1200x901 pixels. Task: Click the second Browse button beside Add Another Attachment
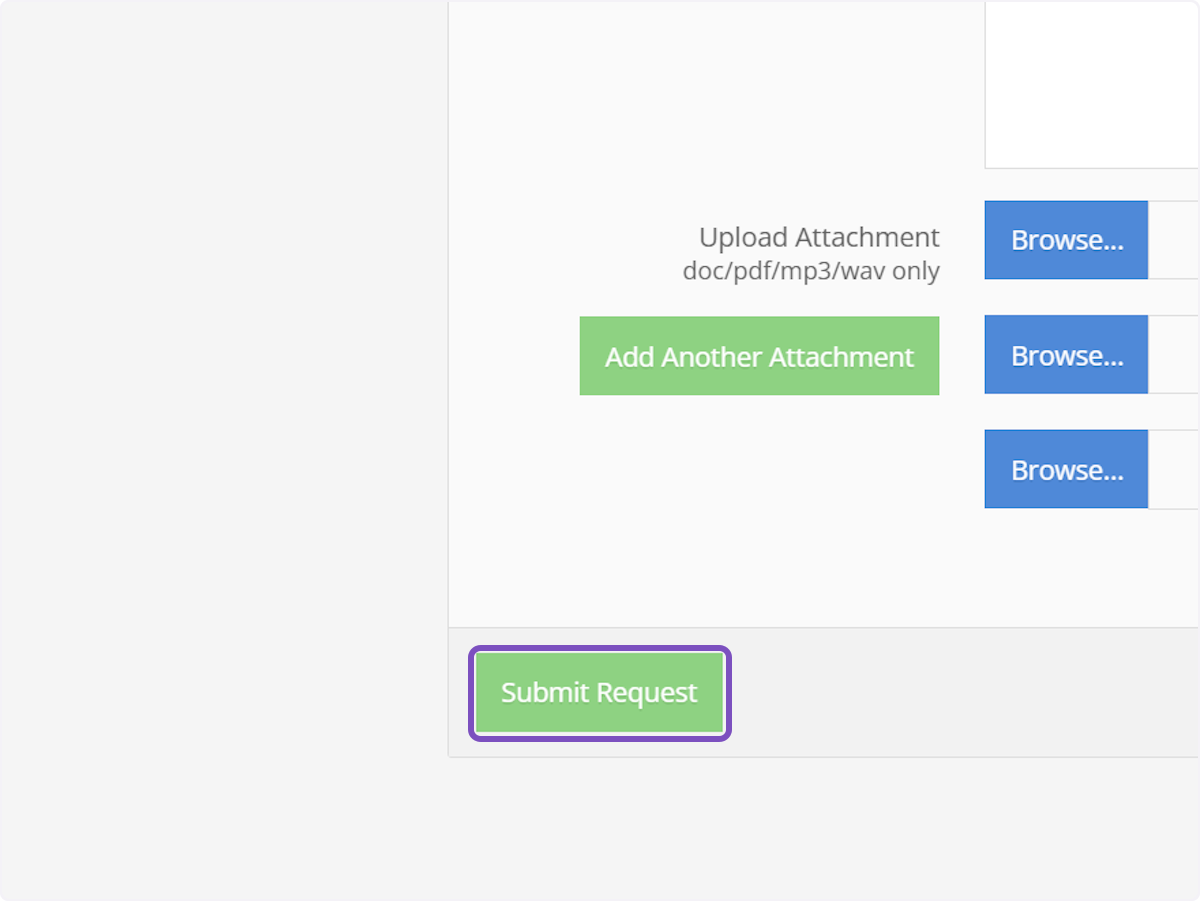tap(1066, 355)
